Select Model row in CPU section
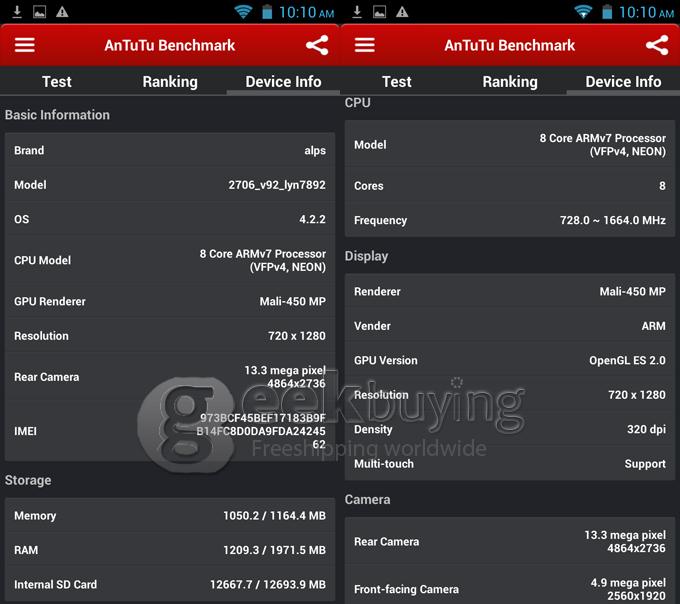The image size is (680, 604). point(510,144)
